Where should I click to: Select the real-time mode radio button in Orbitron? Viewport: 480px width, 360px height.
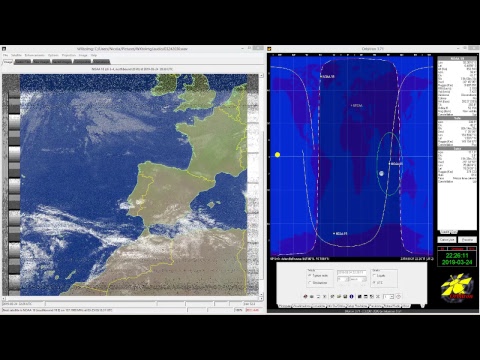(309, 275)
